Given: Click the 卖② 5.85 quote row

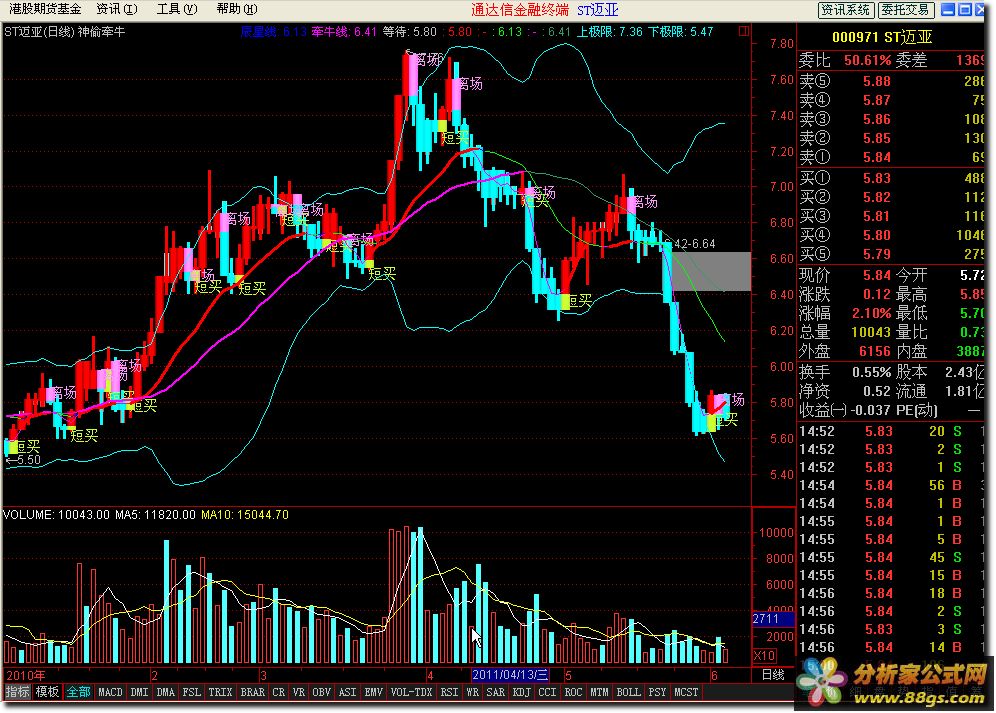Looking at the screenshot, I should [892, 138].
